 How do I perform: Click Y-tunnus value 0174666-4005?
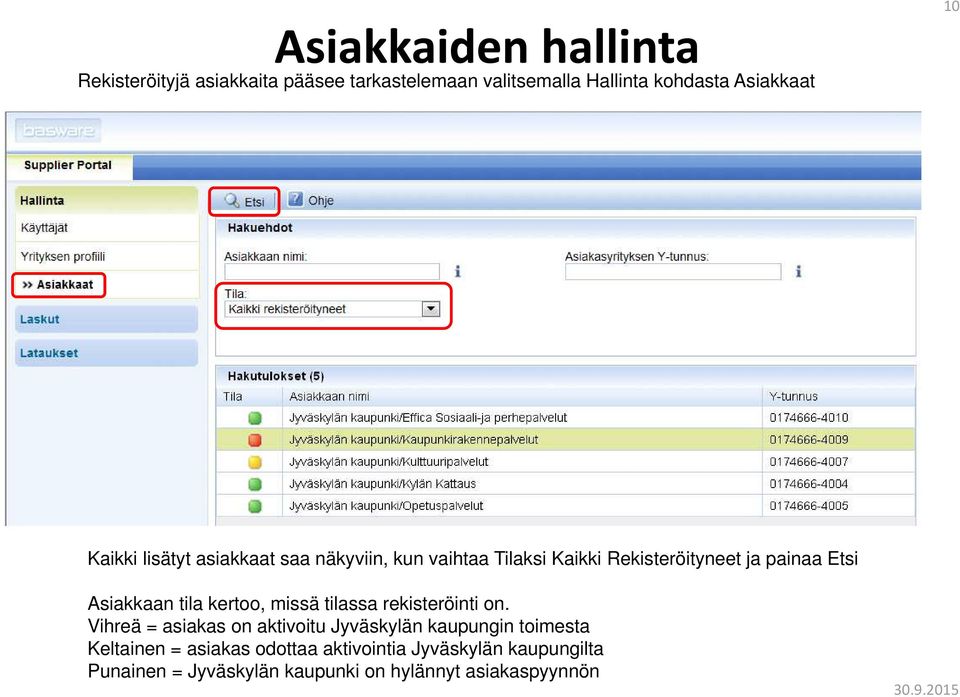(x=809, y=506)
